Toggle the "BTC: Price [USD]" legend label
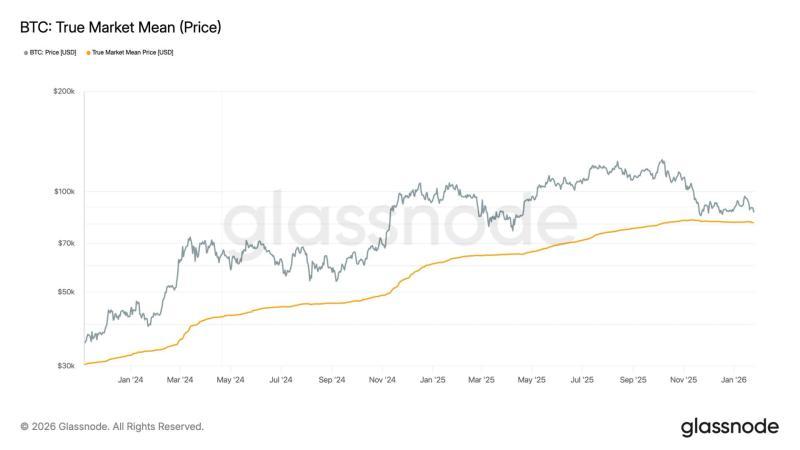This screenshot has width=800, height=450. pos(56,52)
